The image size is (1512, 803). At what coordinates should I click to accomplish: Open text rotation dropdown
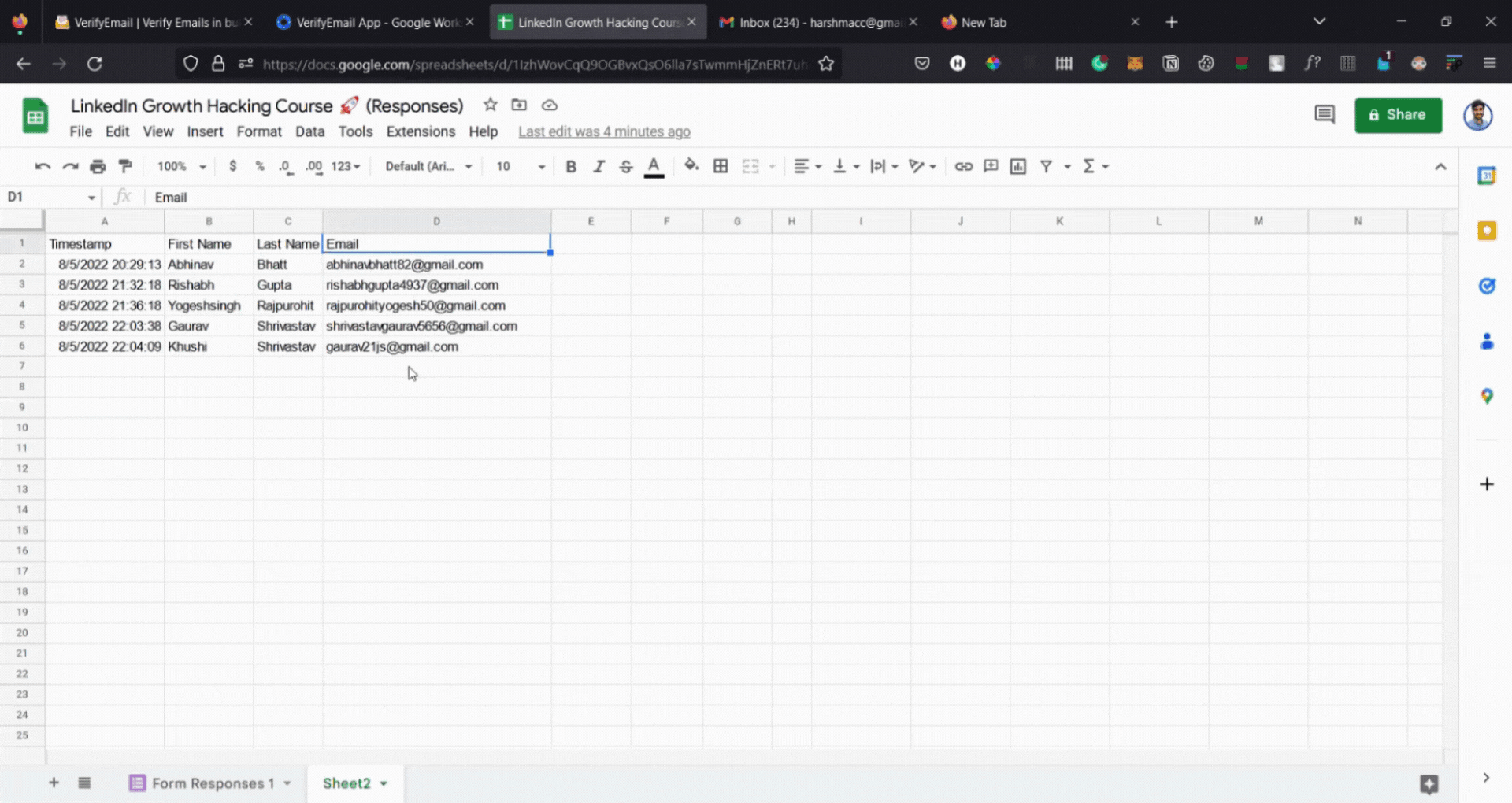pyautogui.click(x=921, y=166)
